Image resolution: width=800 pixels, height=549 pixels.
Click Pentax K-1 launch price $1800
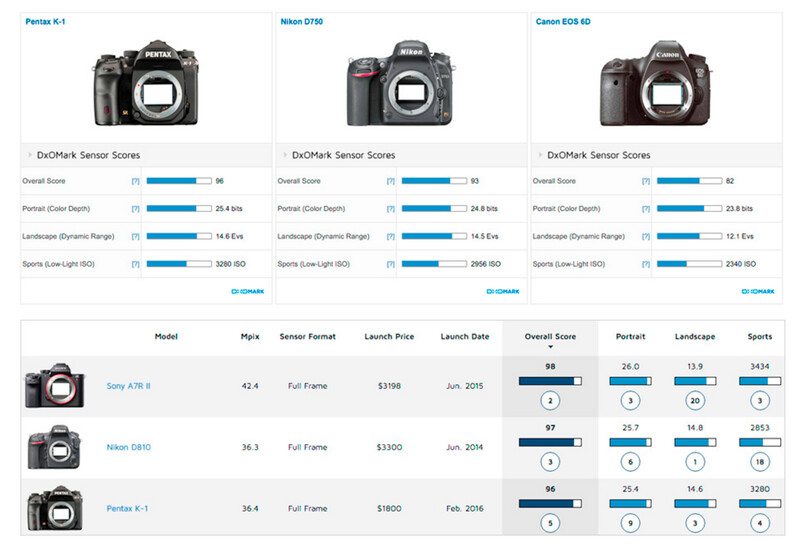[x=389, y=508]
